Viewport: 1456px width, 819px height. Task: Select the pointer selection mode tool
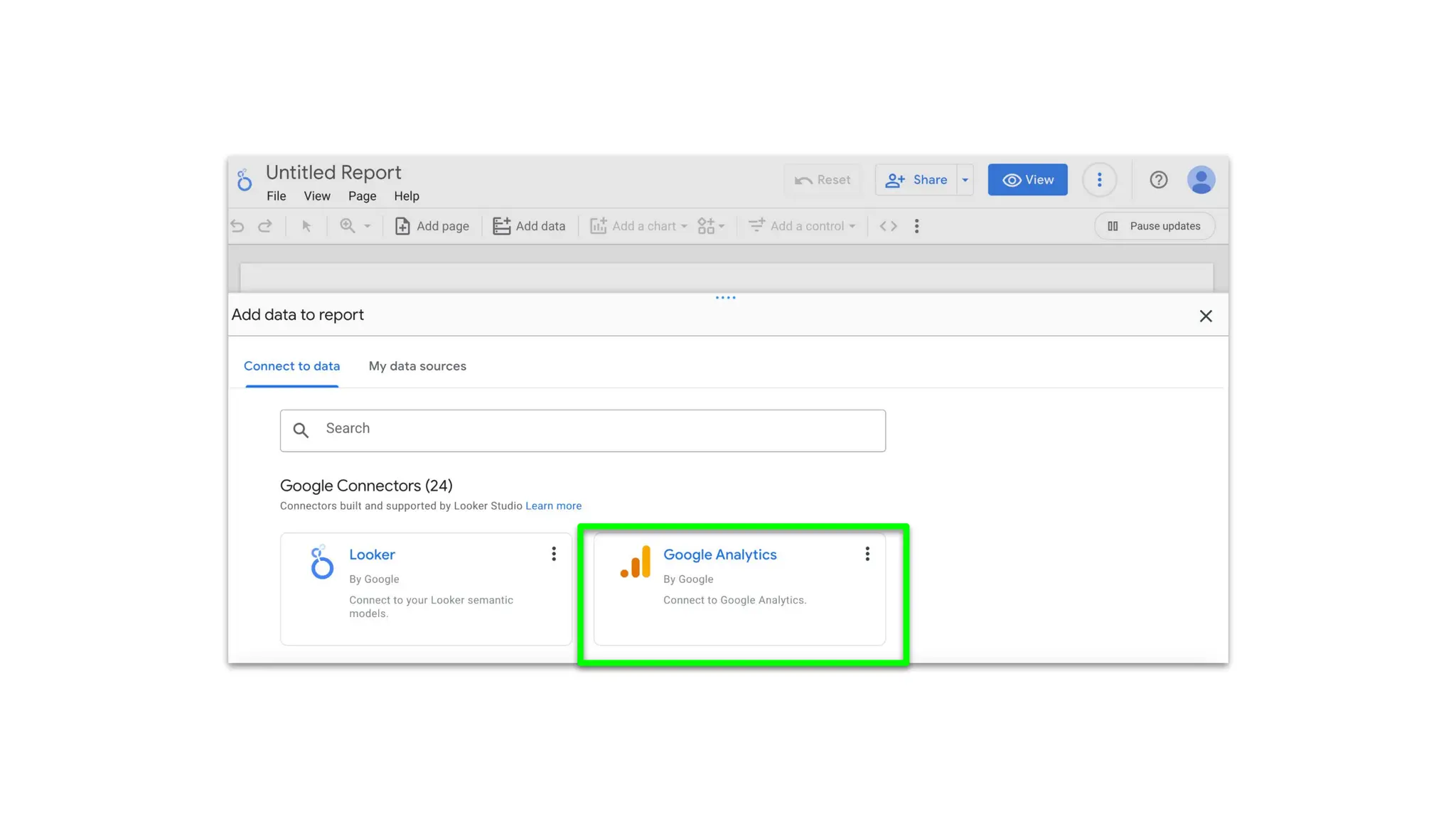click(306, 226)
